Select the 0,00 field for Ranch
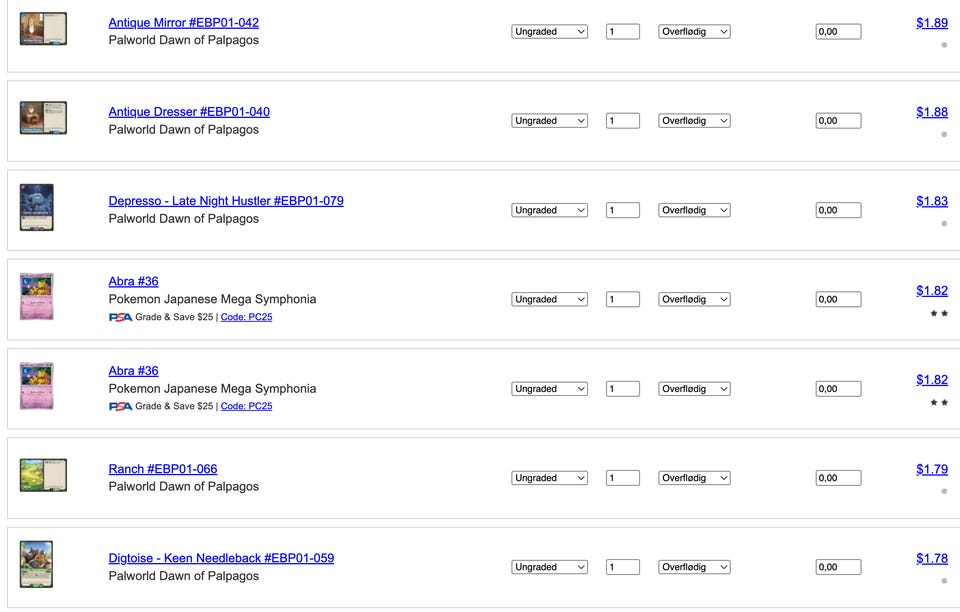The image size is (960, 612). (x=838, y=478)
